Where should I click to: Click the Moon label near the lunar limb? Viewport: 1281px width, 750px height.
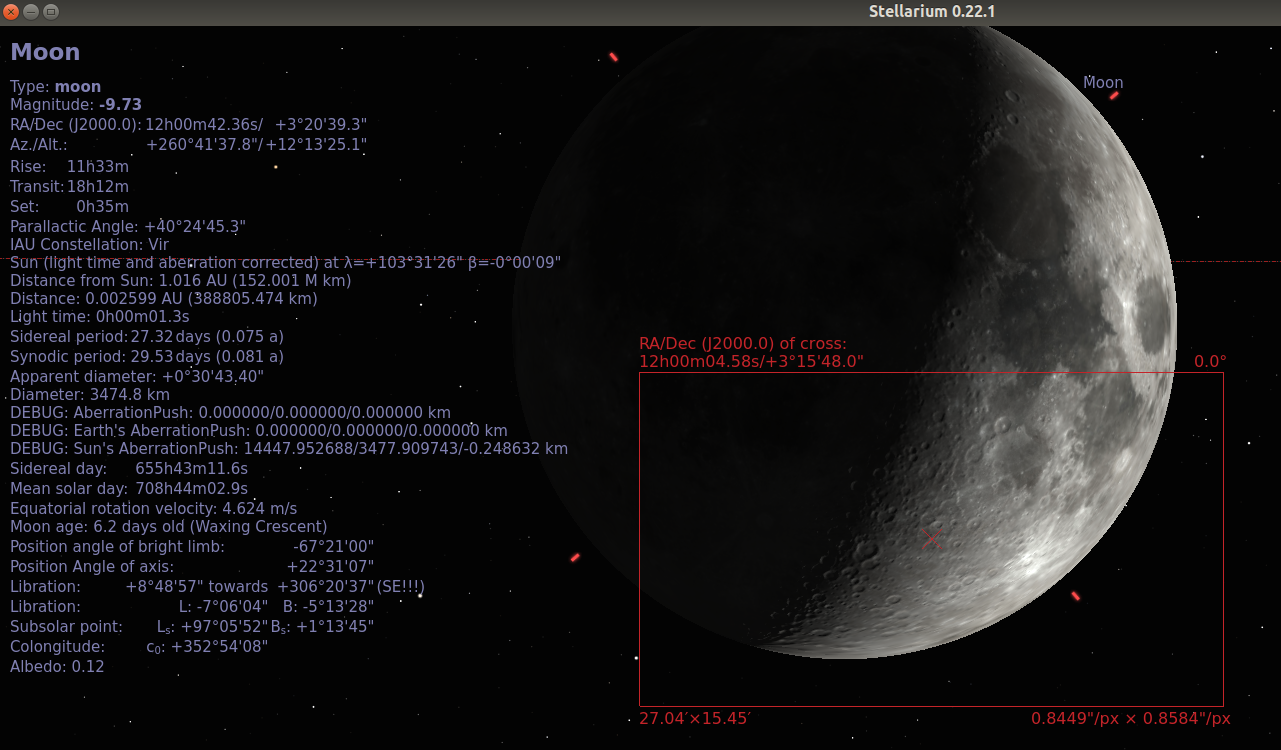click(1103, 83)
